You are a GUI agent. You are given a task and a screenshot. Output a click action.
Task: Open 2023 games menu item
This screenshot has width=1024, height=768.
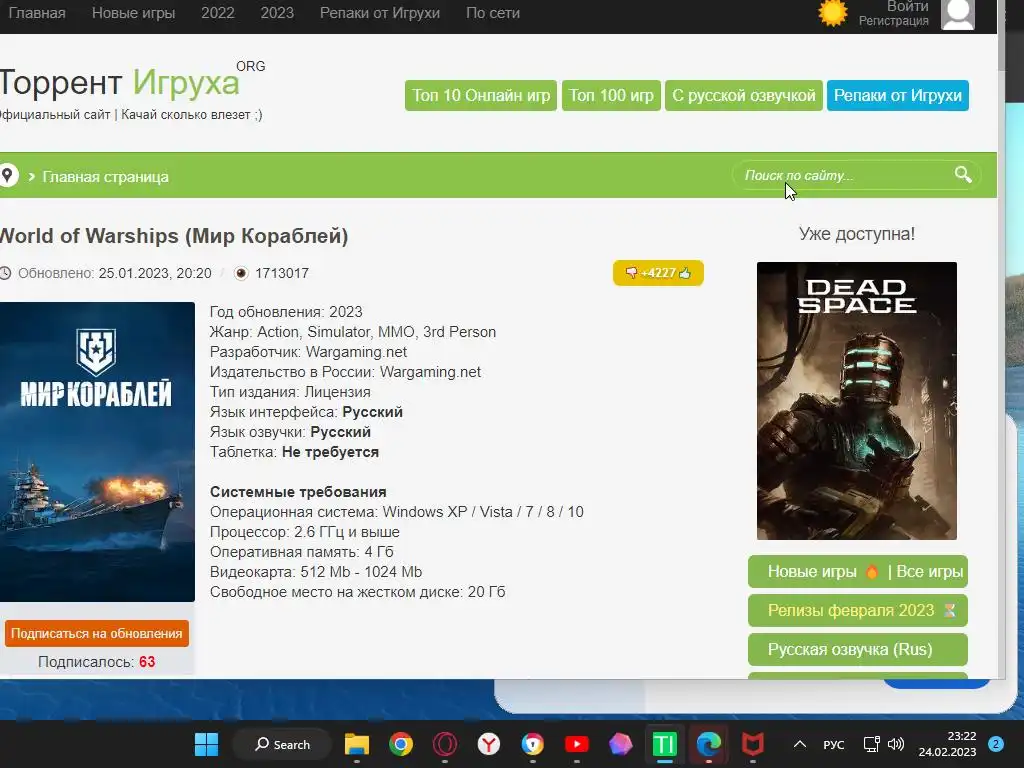(x=277, y=12)
